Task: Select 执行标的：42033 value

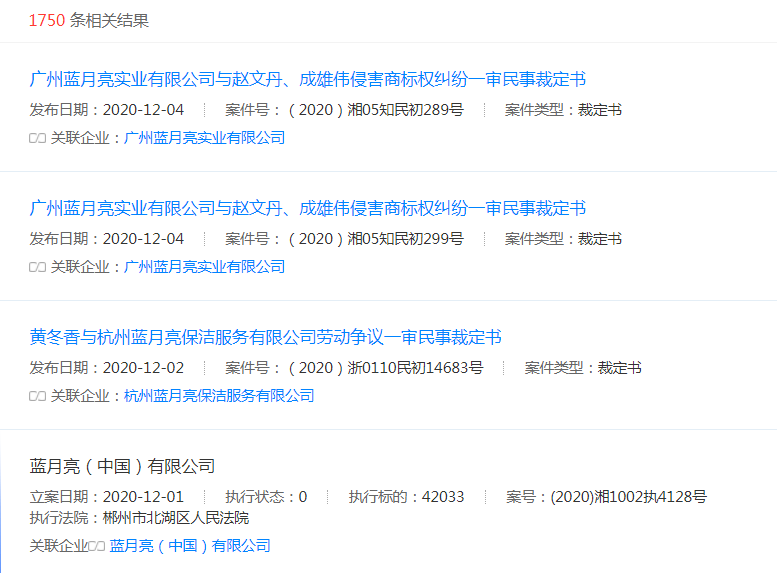Action: click(x=406, y=496)
